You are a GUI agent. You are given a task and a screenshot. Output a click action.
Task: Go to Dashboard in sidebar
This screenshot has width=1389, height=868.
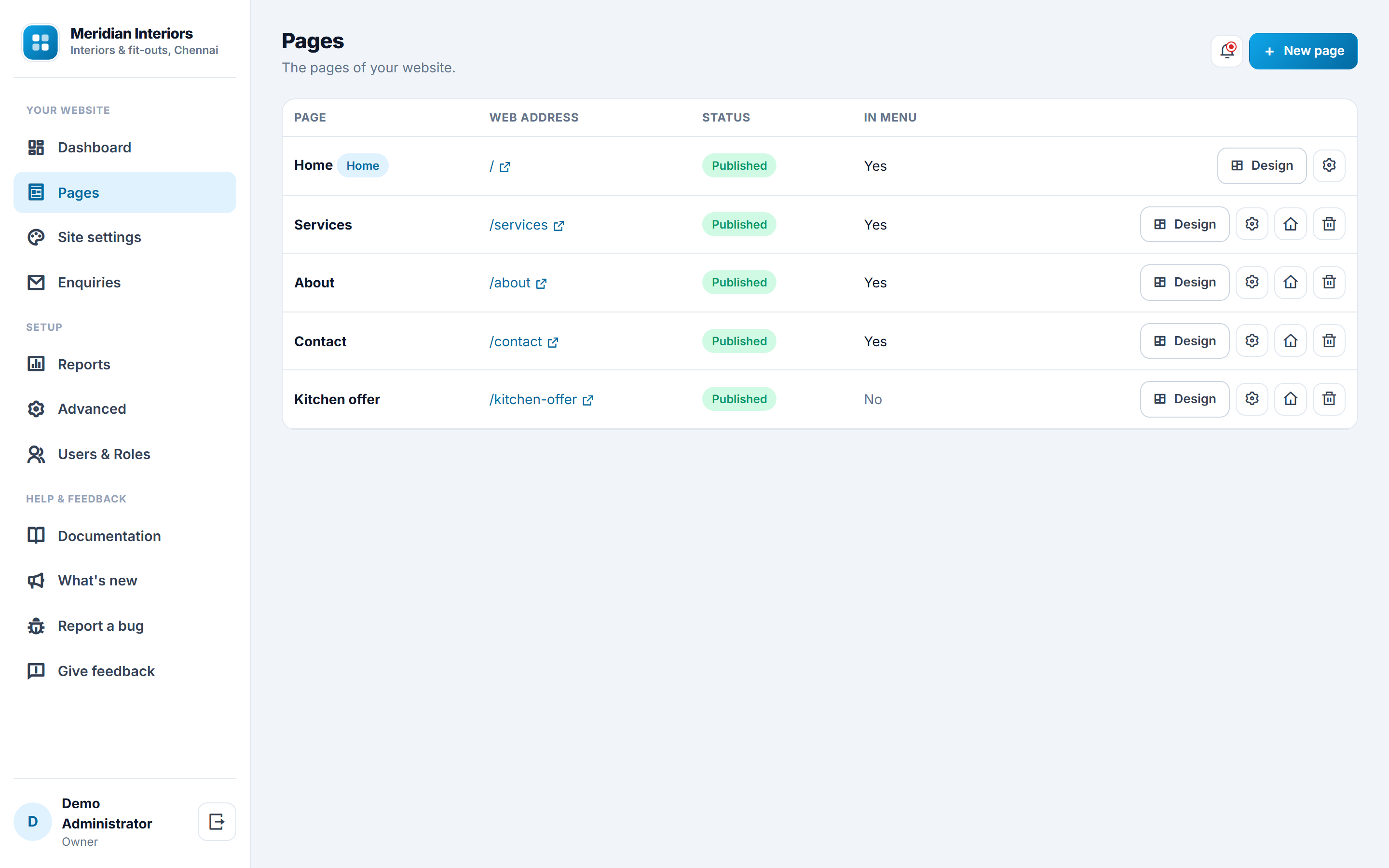click(x=124, y=148)
